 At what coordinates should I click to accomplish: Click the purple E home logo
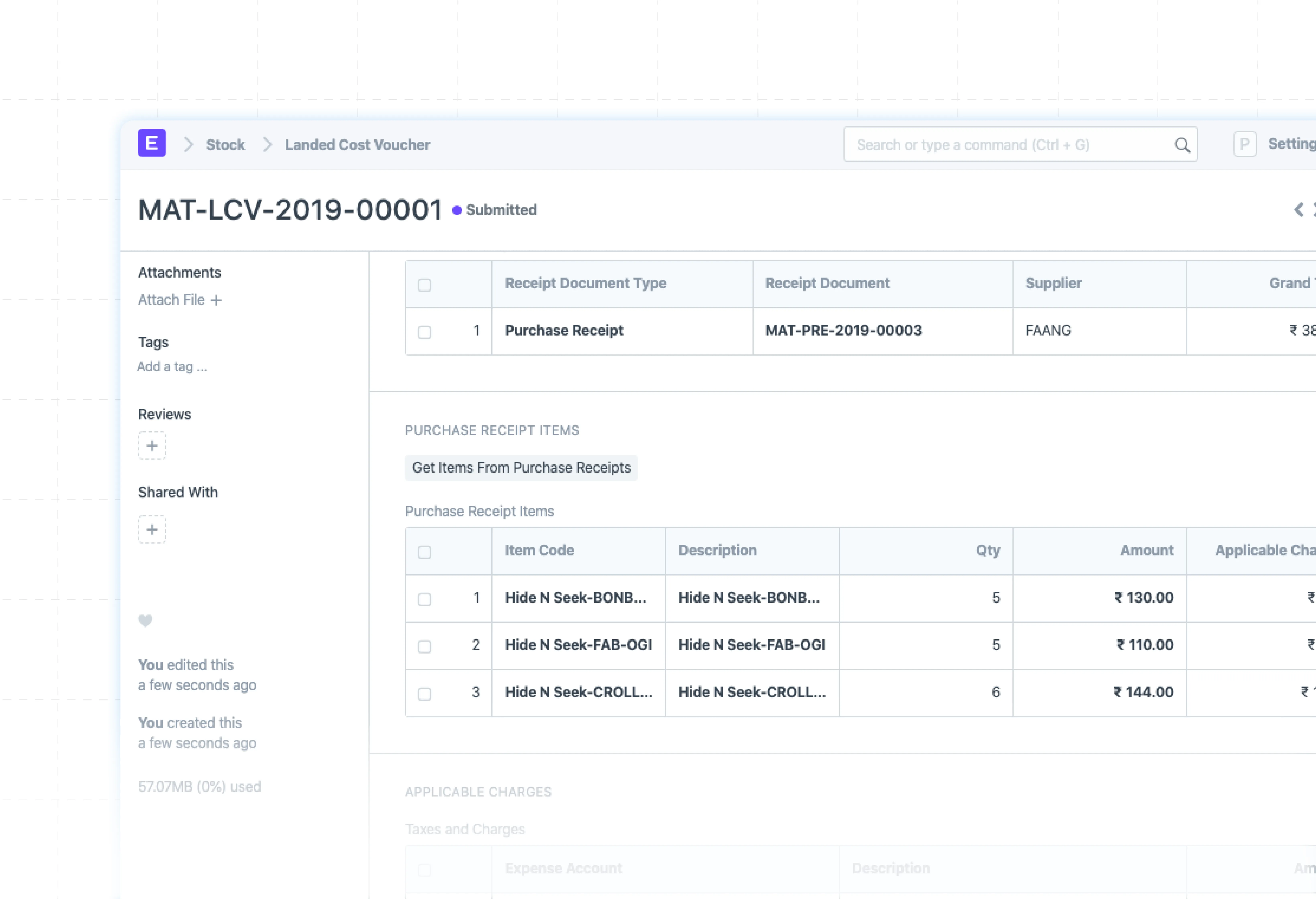tap(152, 143)
